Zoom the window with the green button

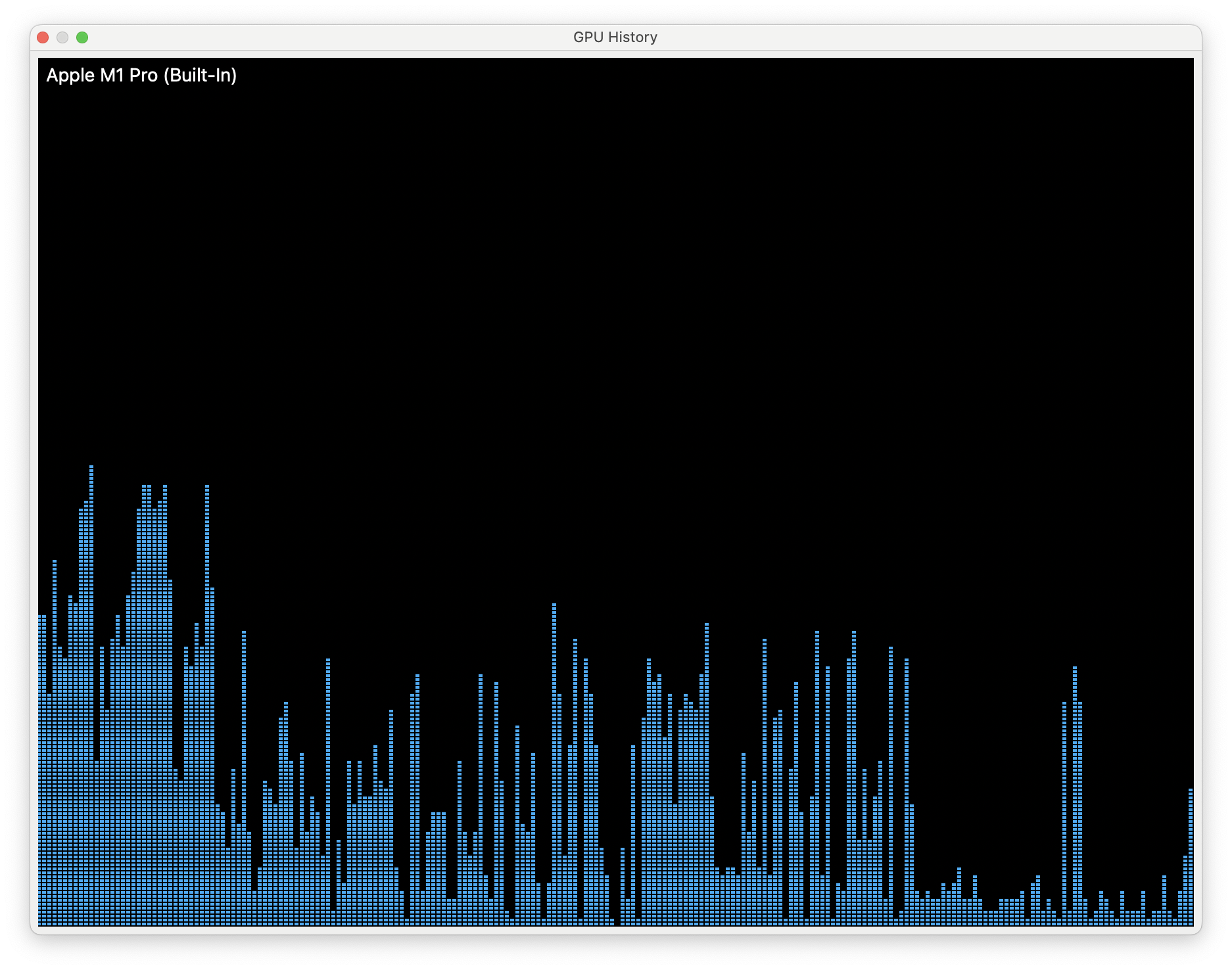point(83,37)
